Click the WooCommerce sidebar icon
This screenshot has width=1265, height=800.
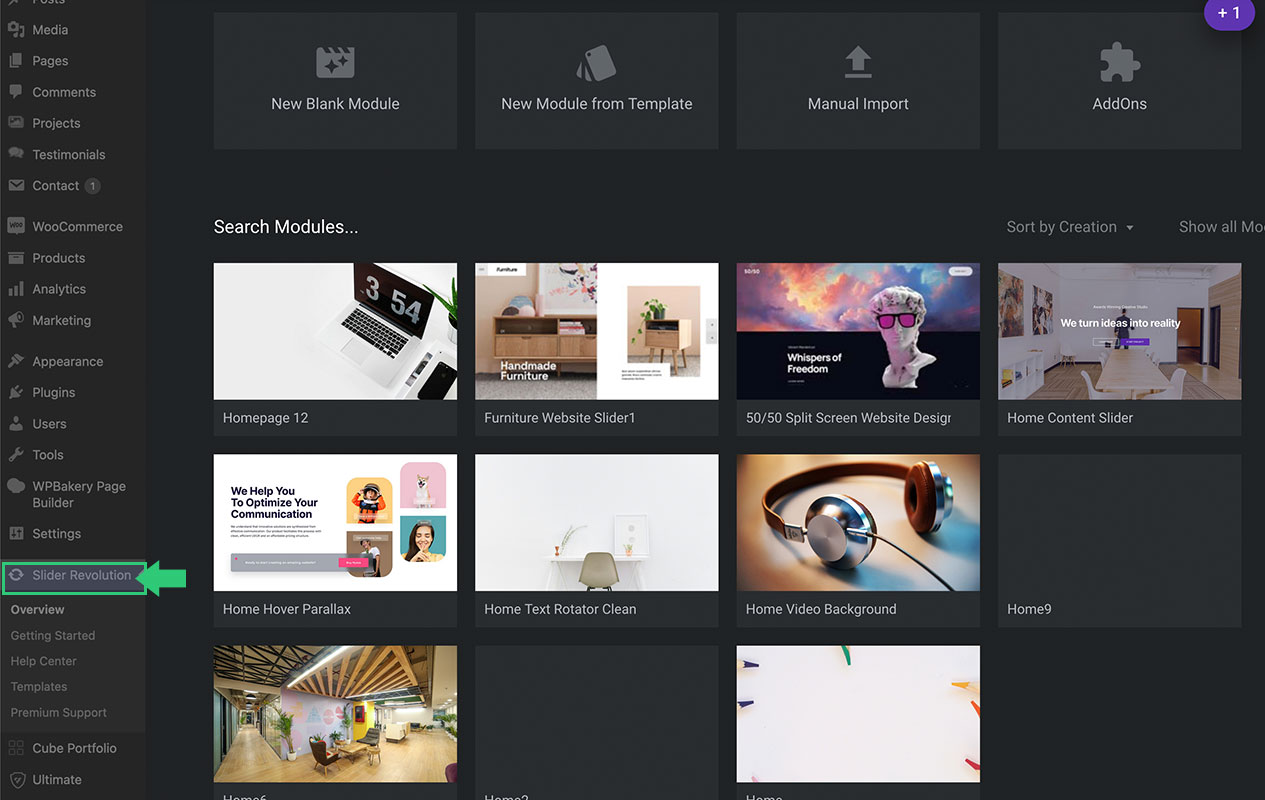[x=16, y=227]
